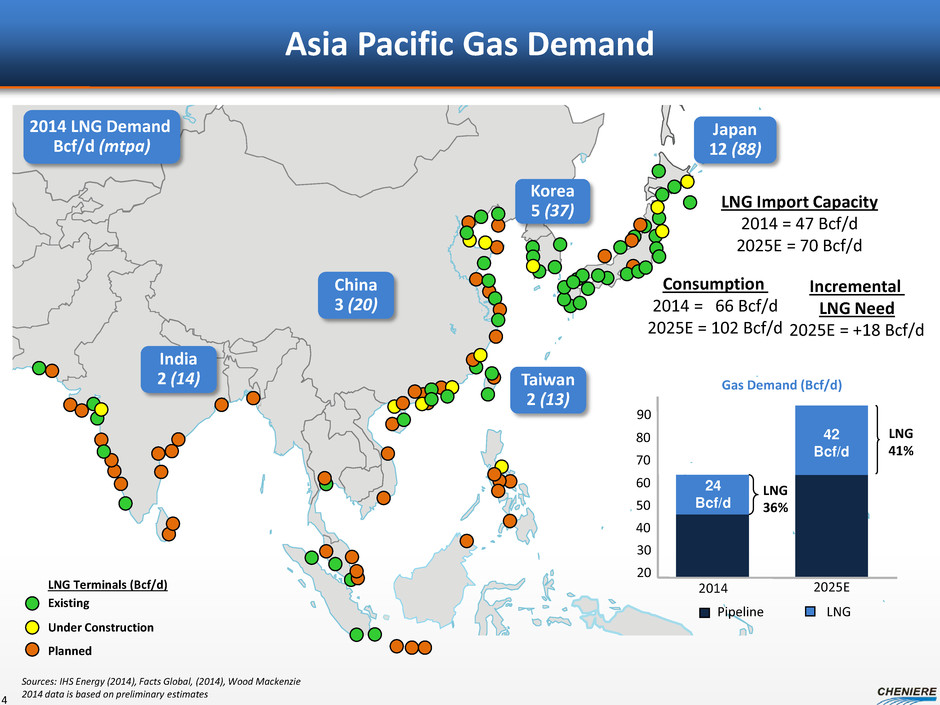Select the Asia Pacific Gas Demand title
Viewport: 940px width, 705px height.
click(469, 44)
